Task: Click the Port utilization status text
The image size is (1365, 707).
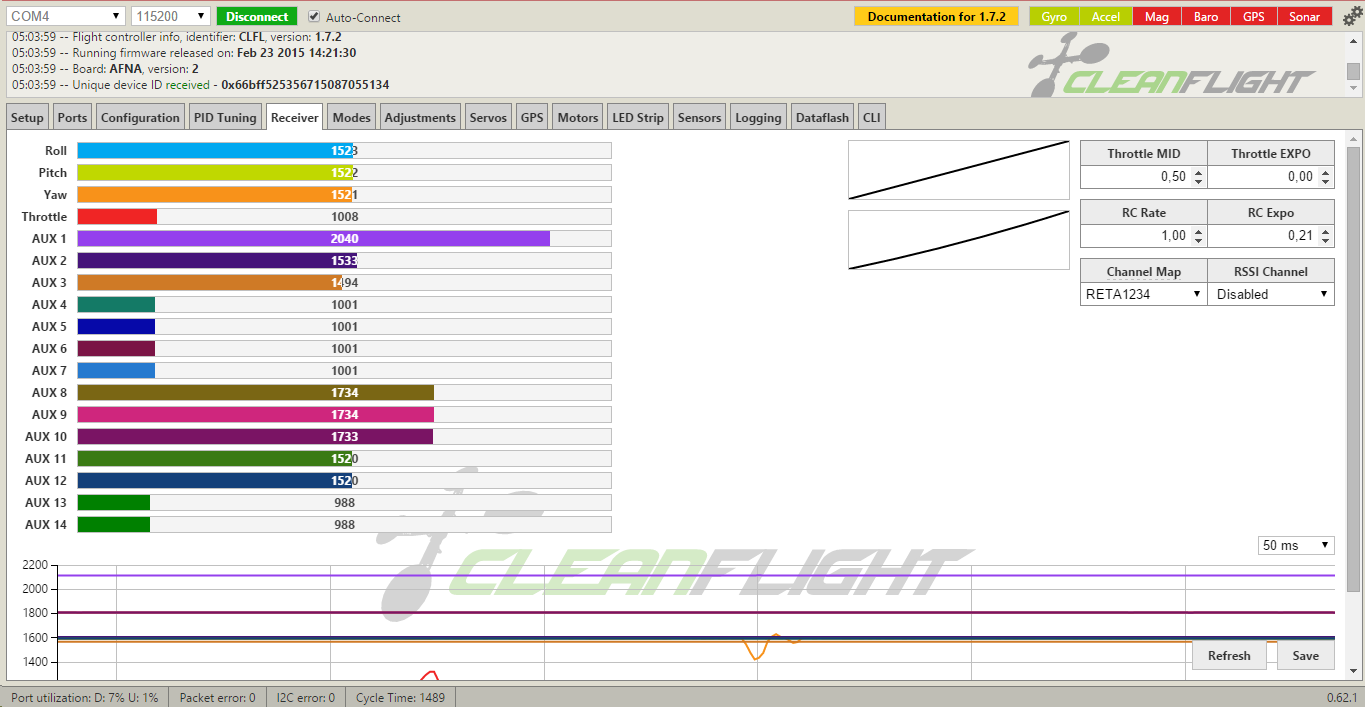Action: tap(84, 697)
